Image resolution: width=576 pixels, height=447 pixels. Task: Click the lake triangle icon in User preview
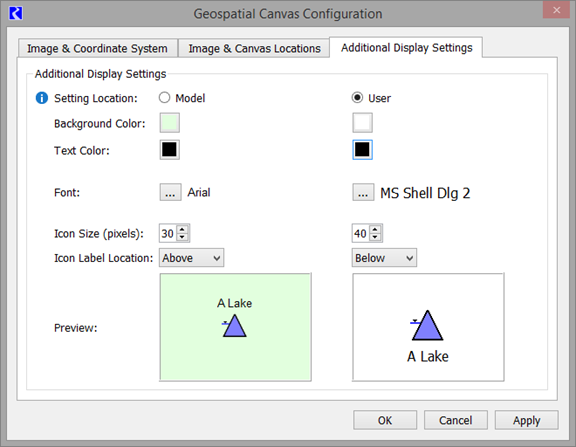[426, 325]
